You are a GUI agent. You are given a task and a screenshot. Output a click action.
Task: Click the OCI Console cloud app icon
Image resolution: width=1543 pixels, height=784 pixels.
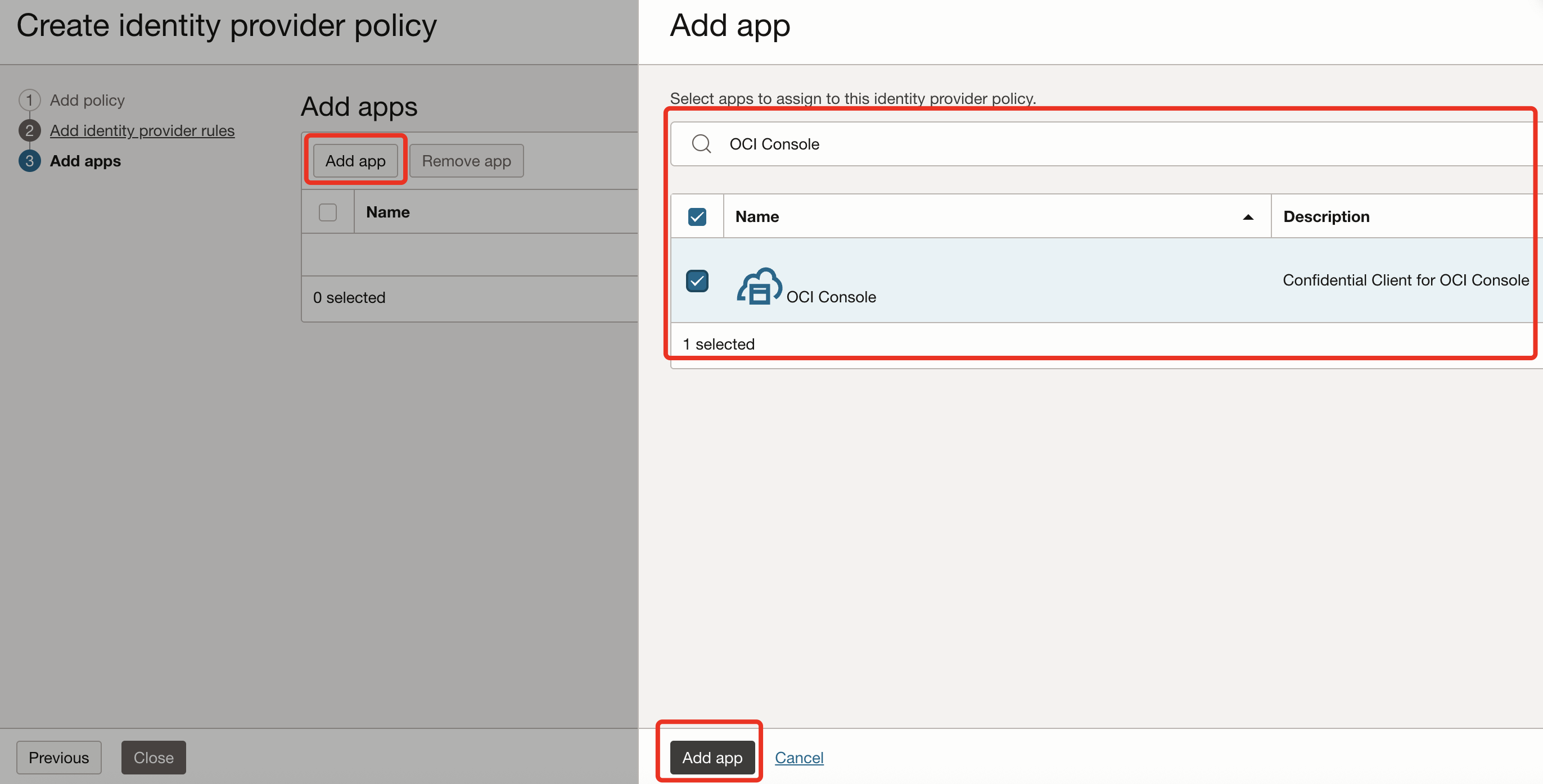[759, 287]
